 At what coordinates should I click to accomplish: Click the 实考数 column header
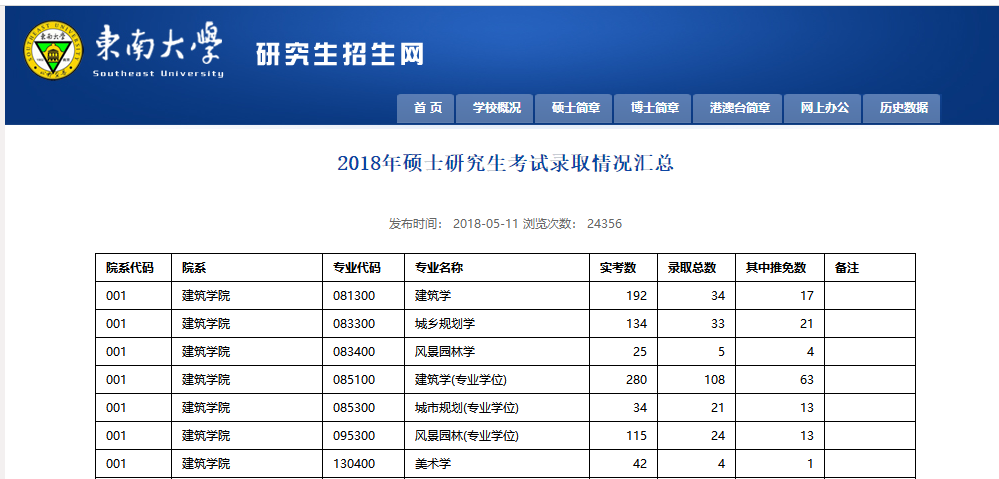point(618,268)
